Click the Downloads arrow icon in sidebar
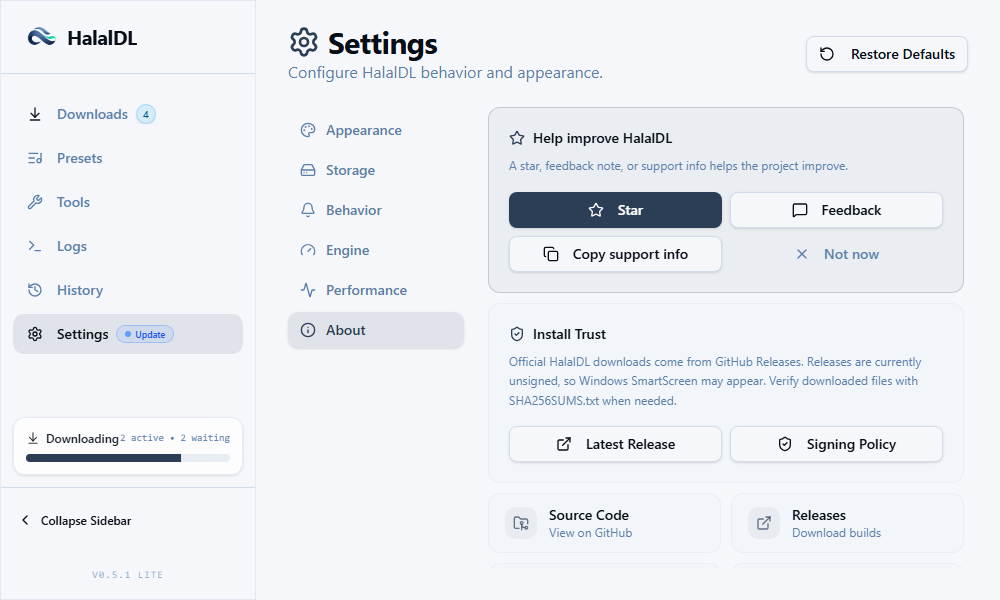Screen dimensions: 1000x600 (34, 114)
